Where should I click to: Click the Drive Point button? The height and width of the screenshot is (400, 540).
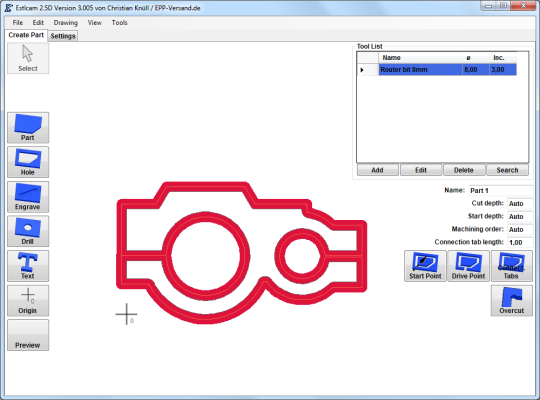tap(468, 266)
